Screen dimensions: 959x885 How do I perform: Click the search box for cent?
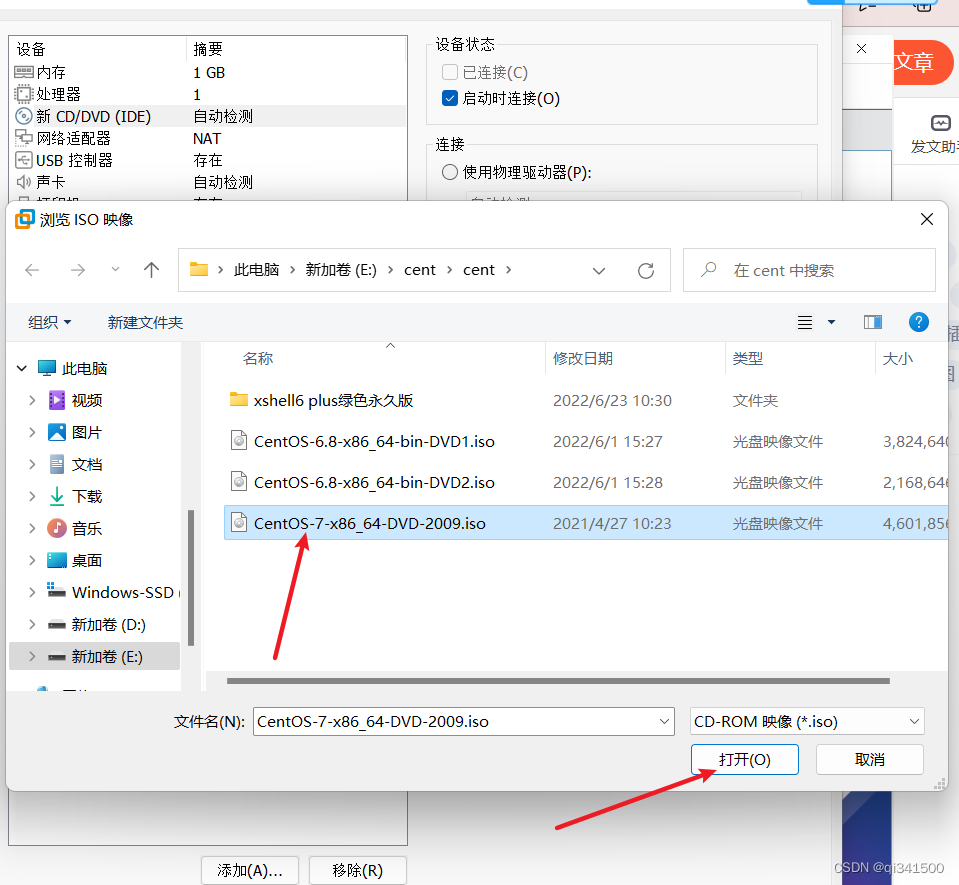[x=809, y=270]
